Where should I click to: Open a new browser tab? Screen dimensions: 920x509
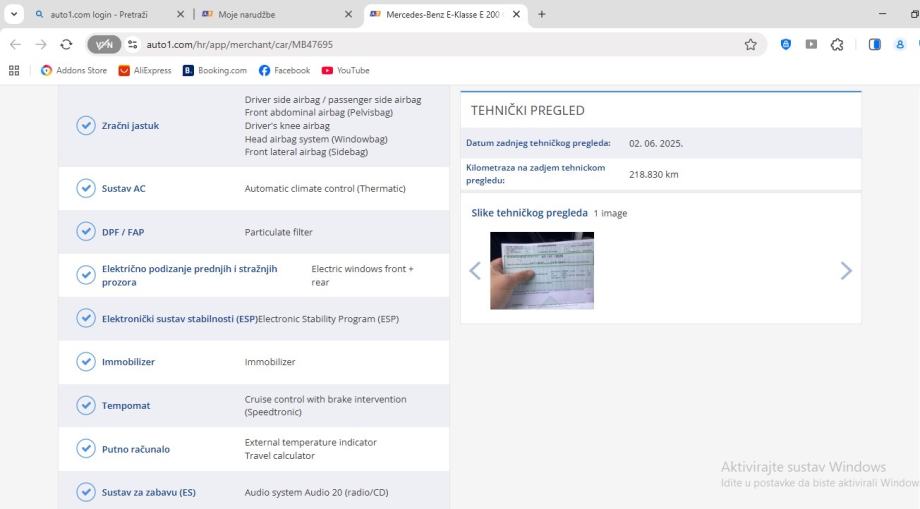[x=542, y=14]
